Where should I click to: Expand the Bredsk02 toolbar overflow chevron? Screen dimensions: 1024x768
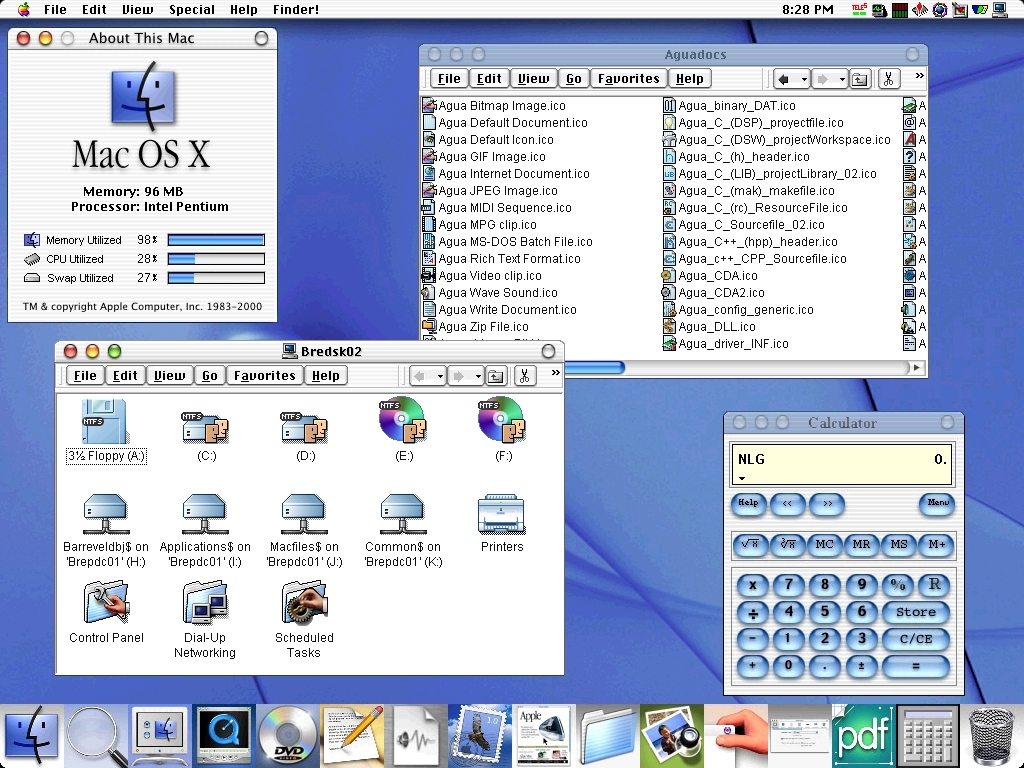point(555,372)
